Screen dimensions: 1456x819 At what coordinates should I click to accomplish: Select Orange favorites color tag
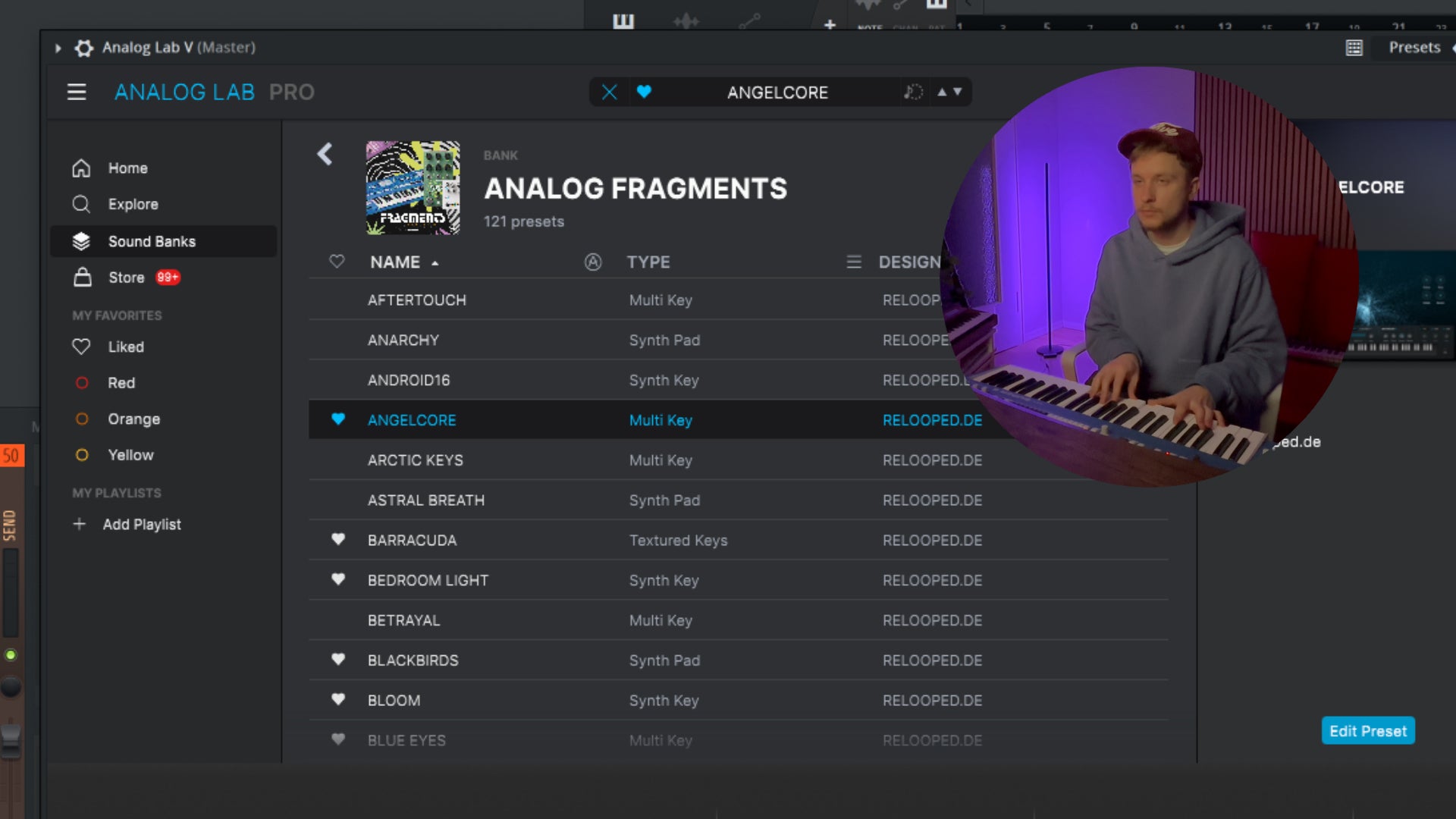click(x=133, y=419)
